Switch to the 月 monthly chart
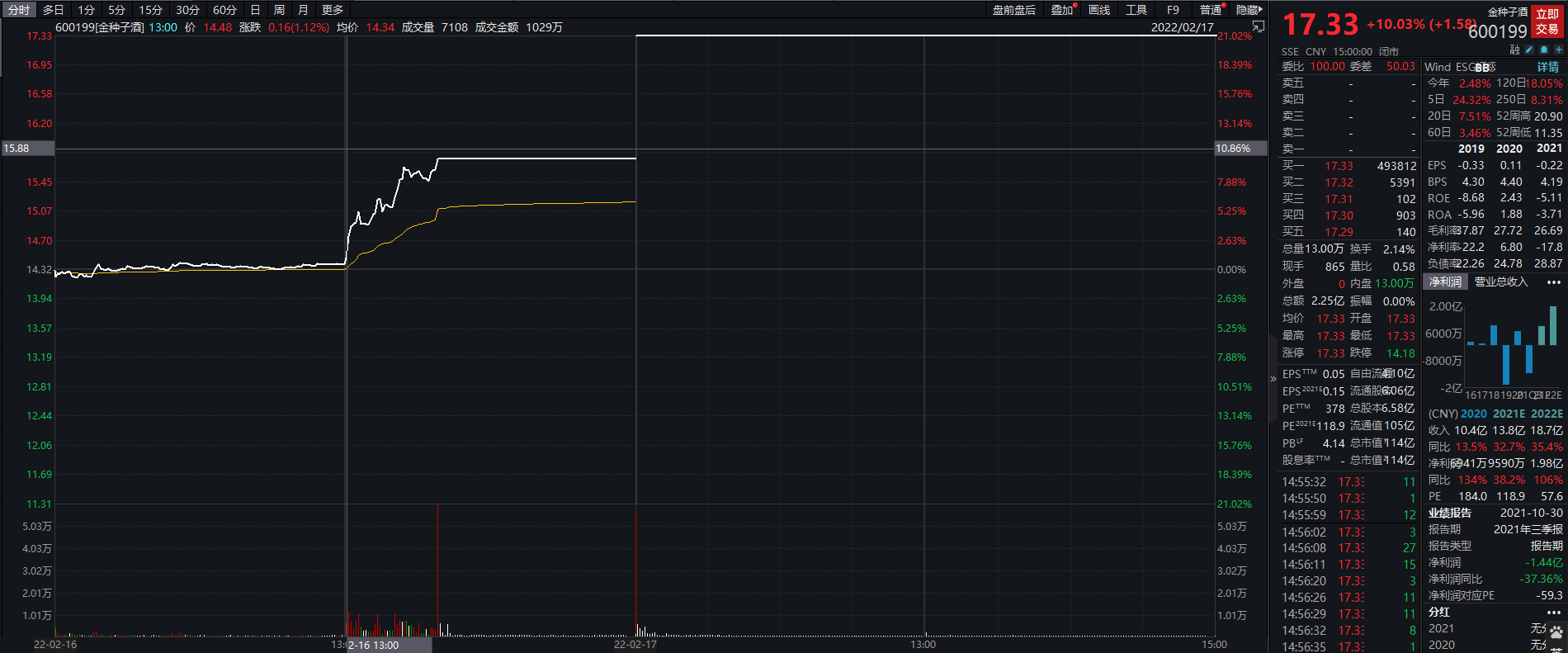 click(303, 10)
